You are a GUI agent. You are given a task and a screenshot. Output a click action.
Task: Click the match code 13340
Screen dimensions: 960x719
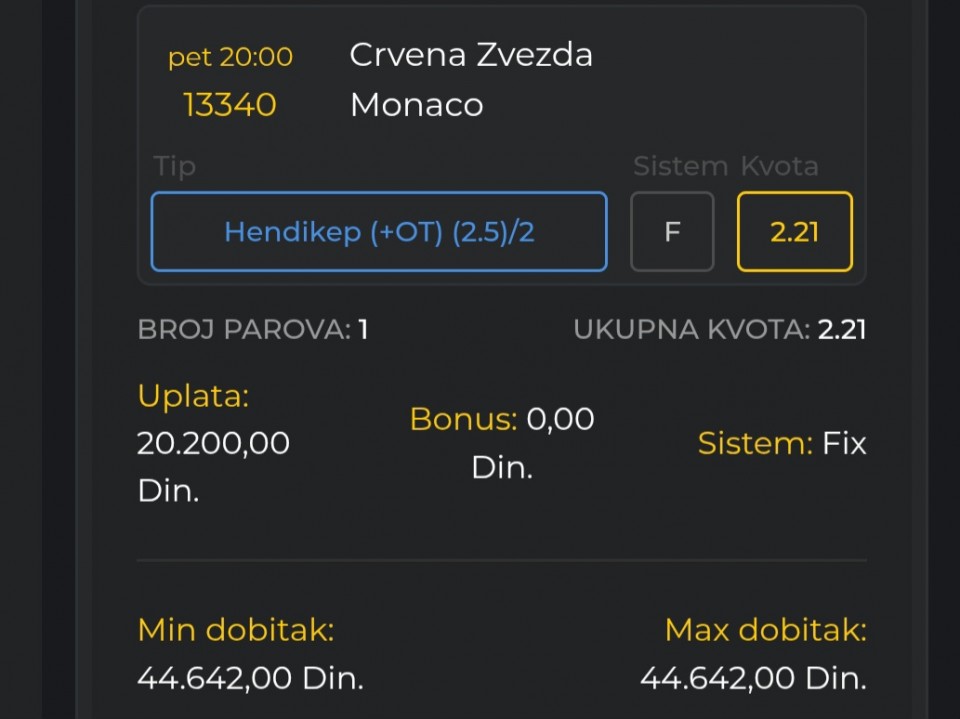point(230,105)
